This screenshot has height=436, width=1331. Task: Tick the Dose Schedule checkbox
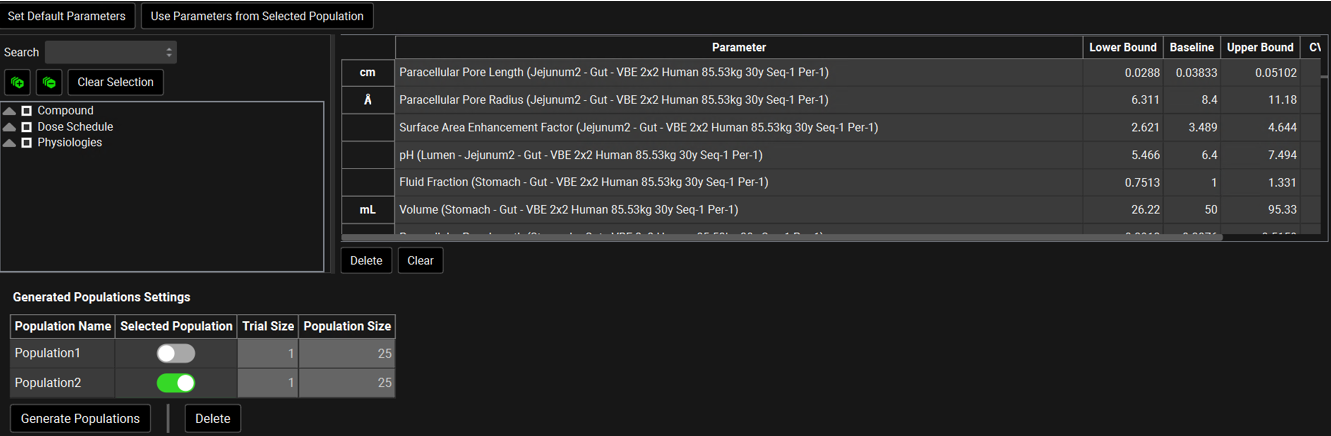pyautogui.click(x=27, y=127)
